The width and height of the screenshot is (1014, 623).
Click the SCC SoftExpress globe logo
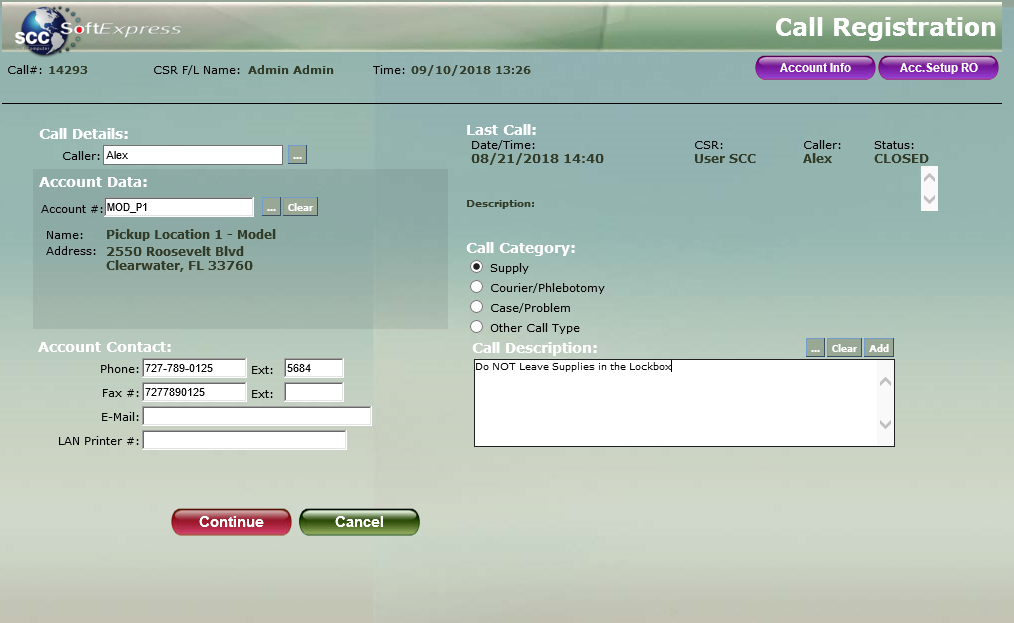pos(40,29)
